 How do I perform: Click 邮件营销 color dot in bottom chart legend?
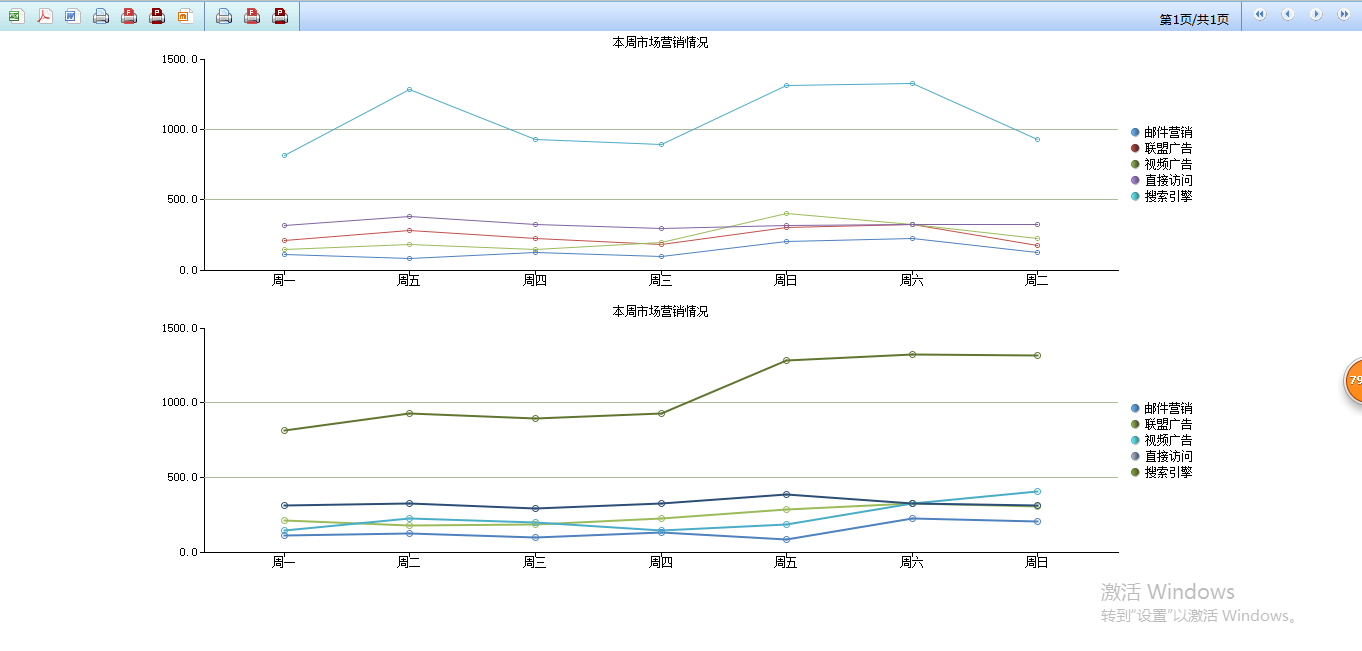tap(1135, 408)
